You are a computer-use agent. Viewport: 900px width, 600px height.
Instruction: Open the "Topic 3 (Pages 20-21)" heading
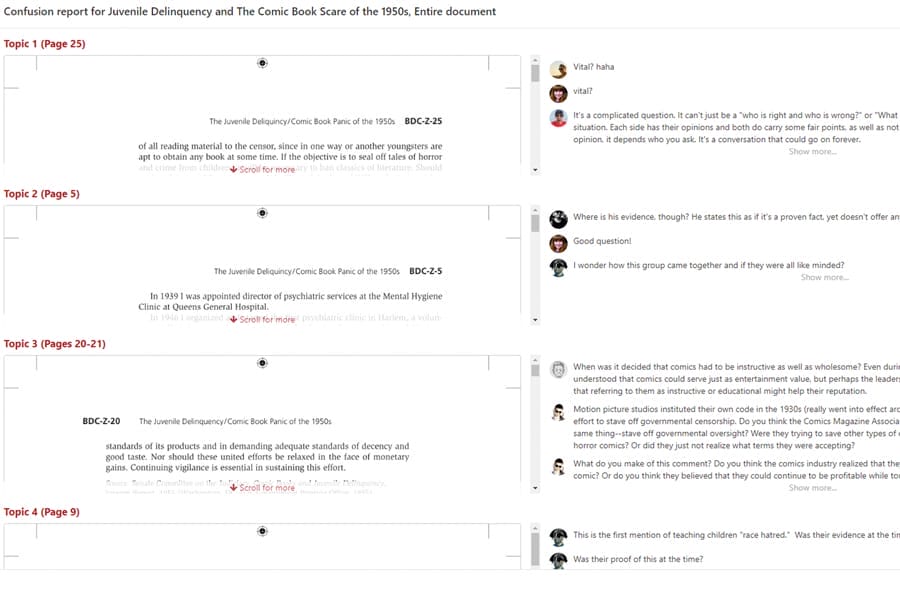click(x=54, y=344)
